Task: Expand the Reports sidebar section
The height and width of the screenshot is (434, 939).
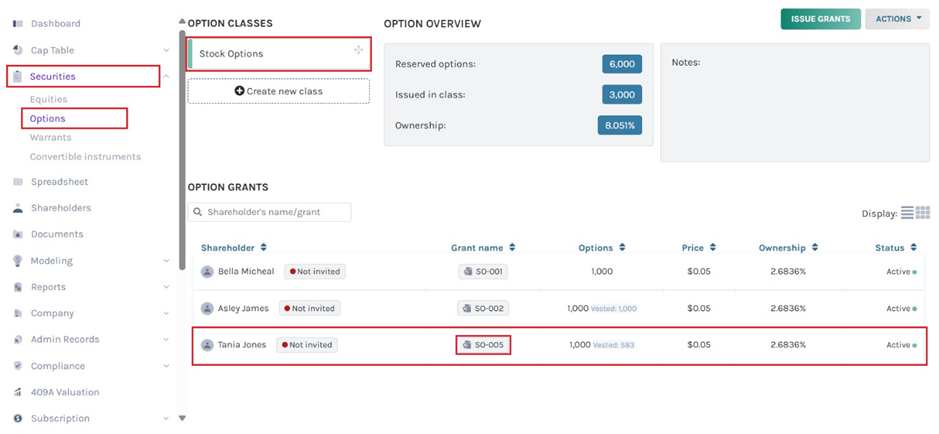Action: [x=166, y=287]
